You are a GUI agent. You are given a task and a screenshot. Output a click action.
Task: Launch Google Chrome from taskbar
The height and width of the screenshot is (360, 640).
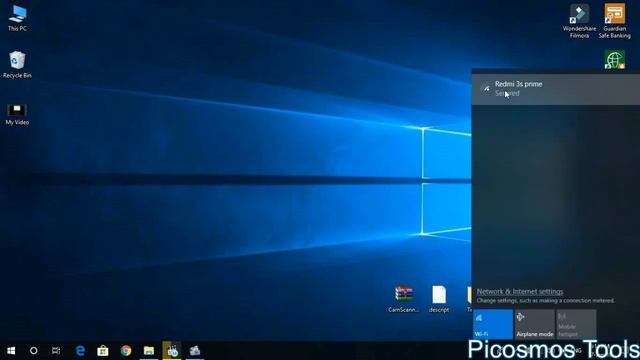[x=126, y=351]
